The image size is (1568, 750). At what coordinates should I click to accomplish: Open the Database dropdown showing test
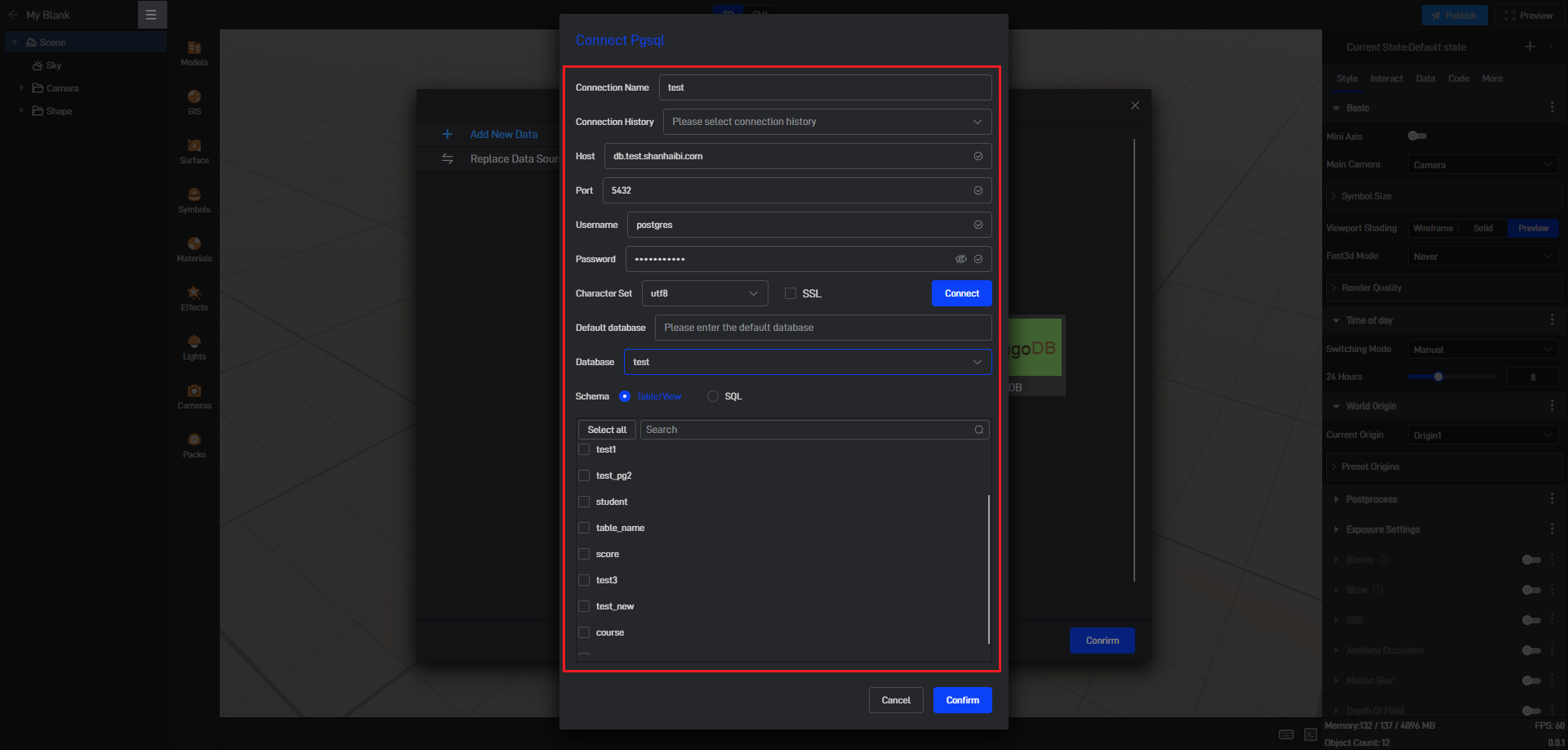(808, 362)
